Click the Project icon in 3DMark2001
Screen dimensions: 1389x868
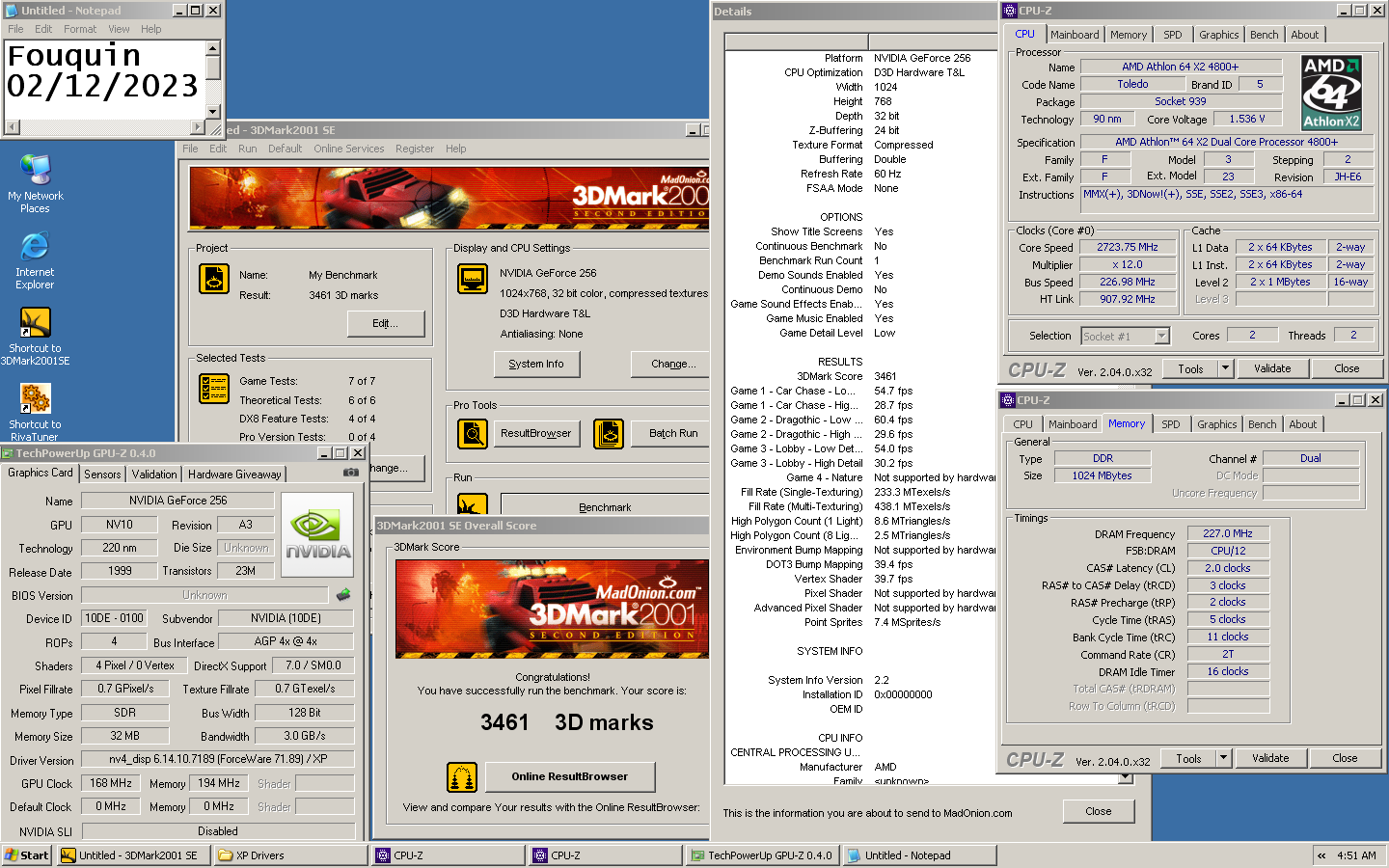point(214,279)
